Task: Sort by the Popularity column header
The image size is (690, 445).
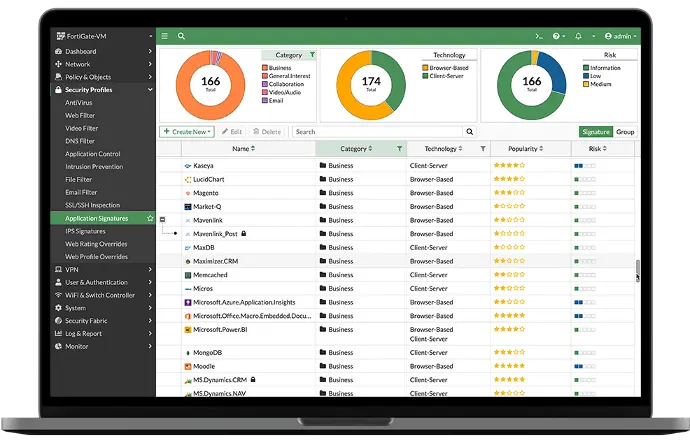Action: point(525,149)
